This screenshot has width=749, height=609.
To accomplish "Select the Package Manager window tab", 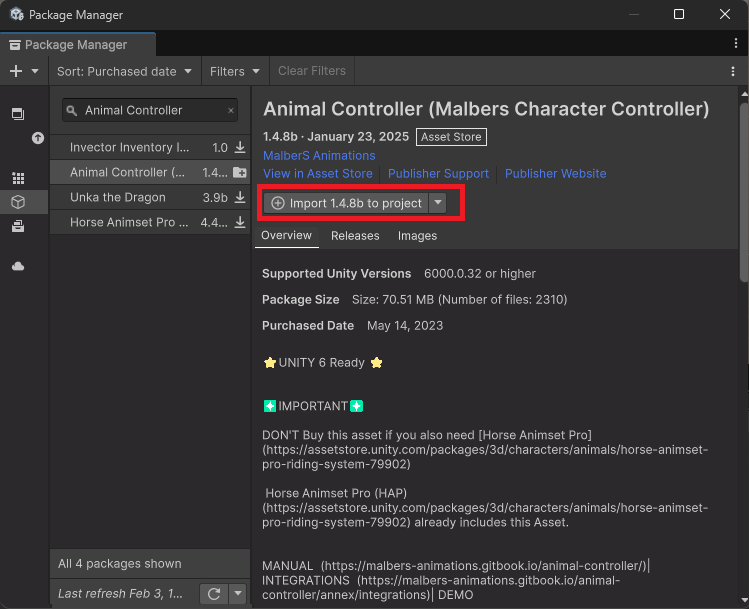I will 78,44.
